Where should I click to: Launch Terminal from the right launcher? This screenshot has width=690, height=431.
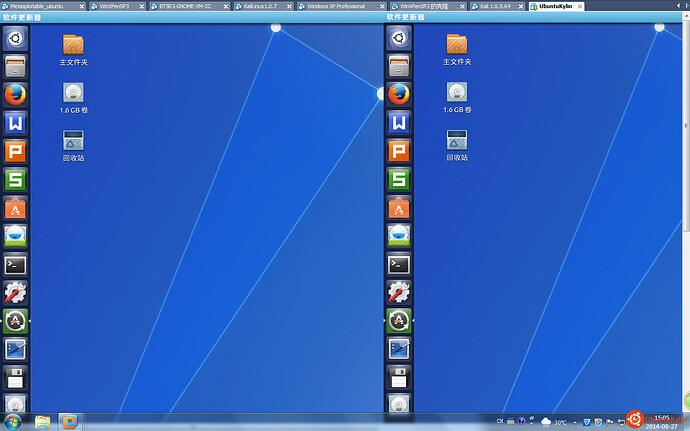[x=399, y=265]
